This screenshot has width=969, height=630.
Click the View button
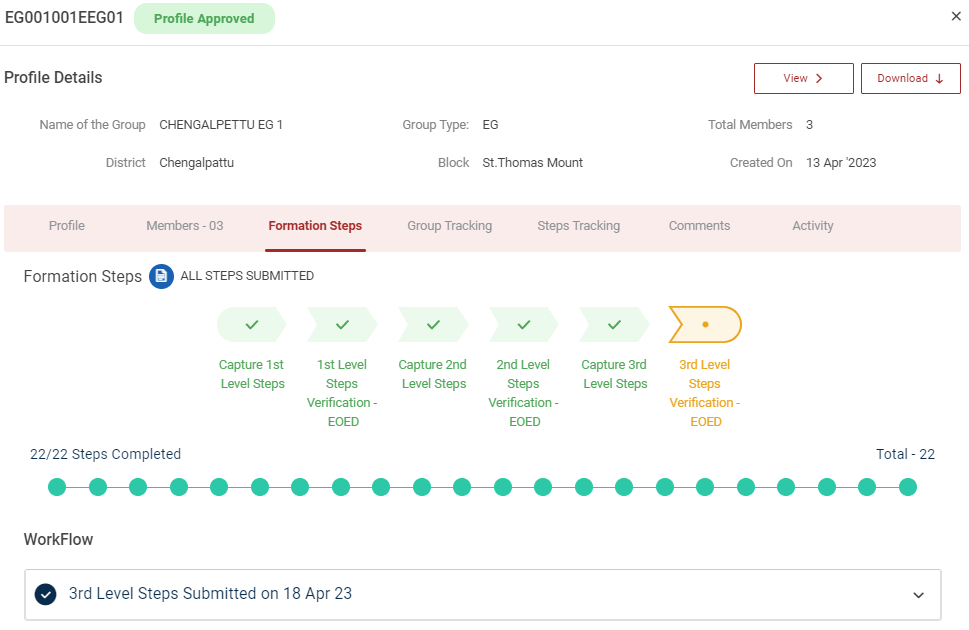click(x=803, y=79)
